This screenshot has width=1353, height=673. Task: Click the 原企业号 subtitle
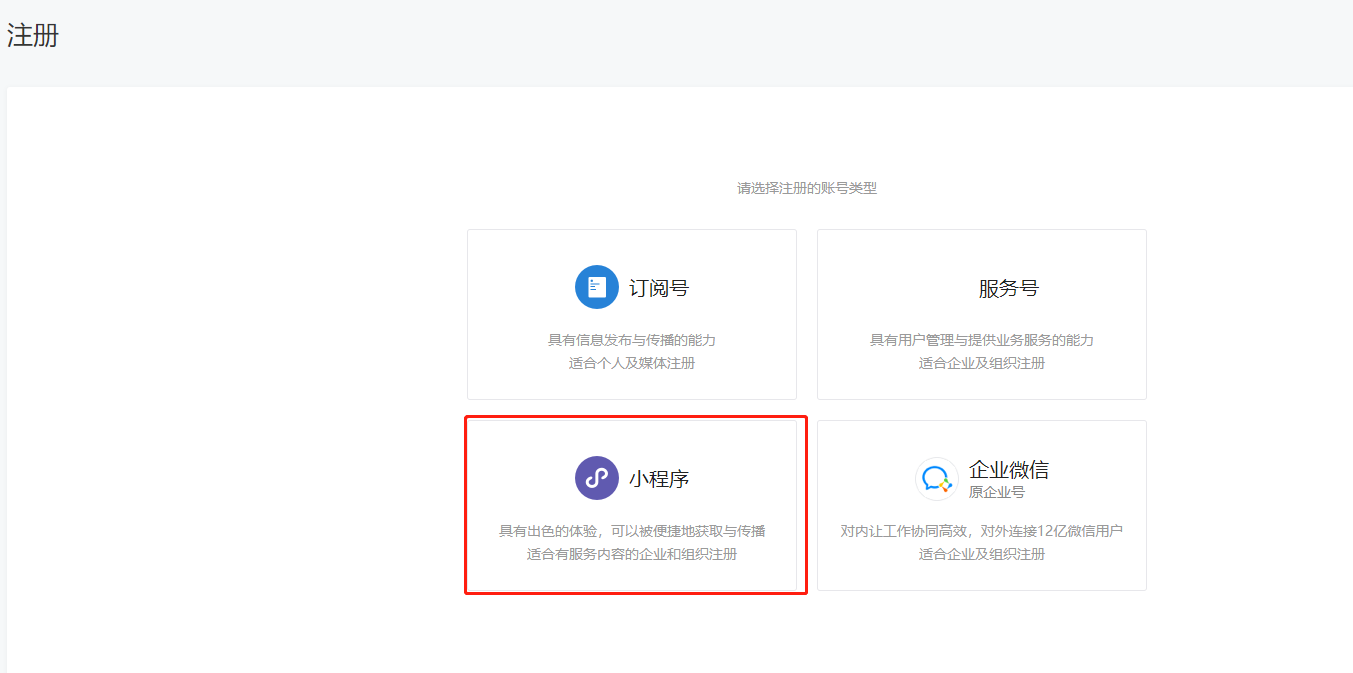pyautogui.click(x=997, y=492)
